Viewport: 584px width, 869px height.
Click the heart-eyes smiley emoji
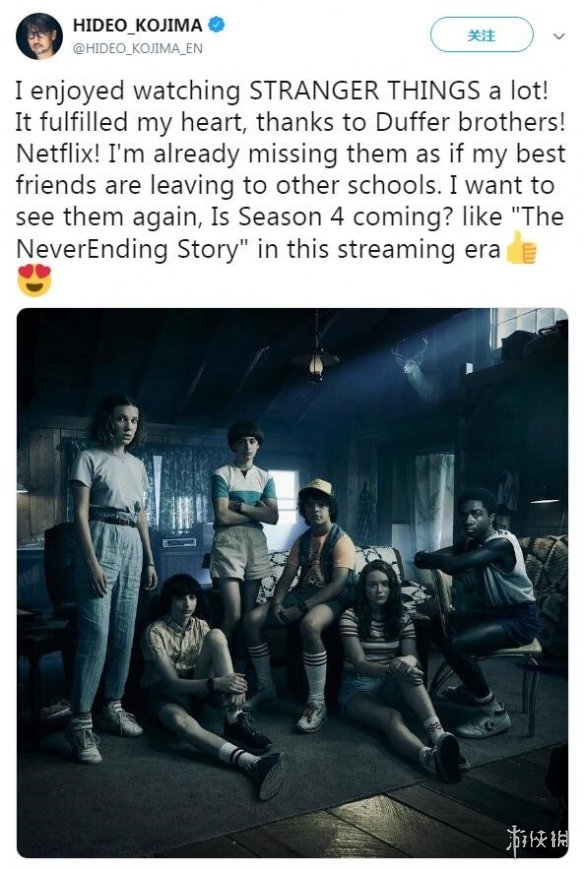[34, 280]
